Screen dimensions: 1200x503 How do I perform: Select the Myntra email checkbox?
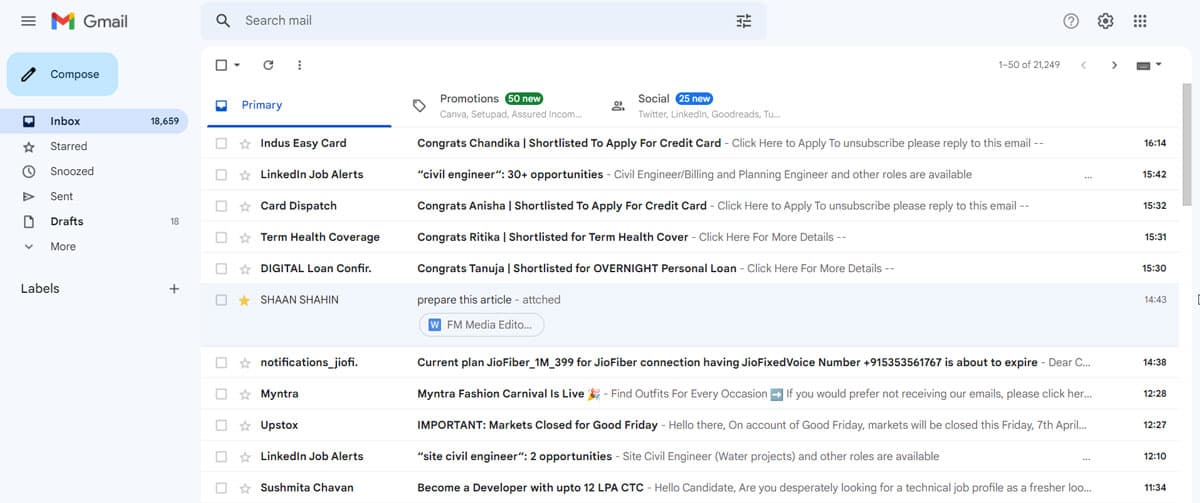221,394
